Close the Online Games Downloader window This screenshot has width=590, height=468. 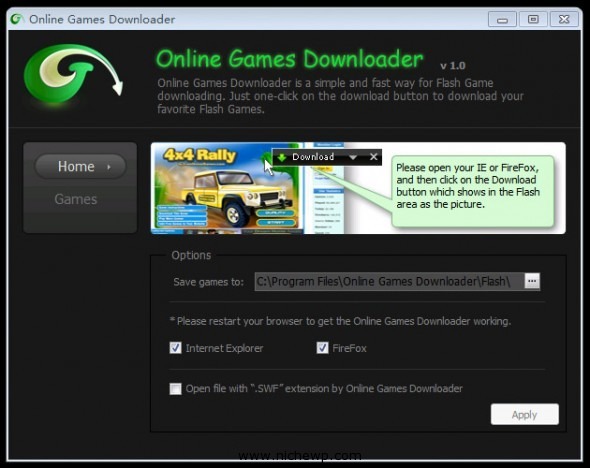[x=564, y=19]
